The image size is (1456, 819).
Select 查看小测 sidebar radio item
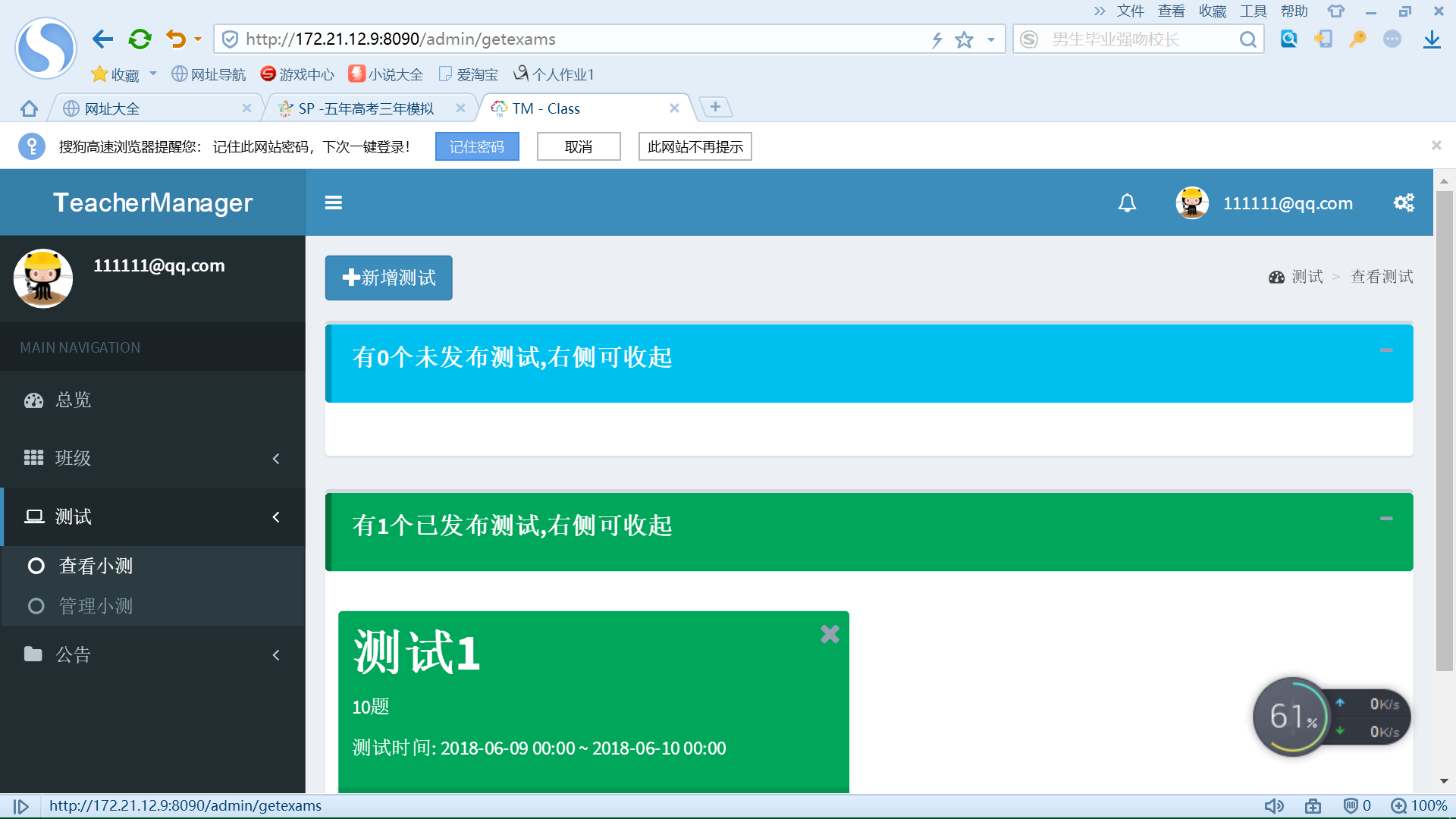(96, 566)
